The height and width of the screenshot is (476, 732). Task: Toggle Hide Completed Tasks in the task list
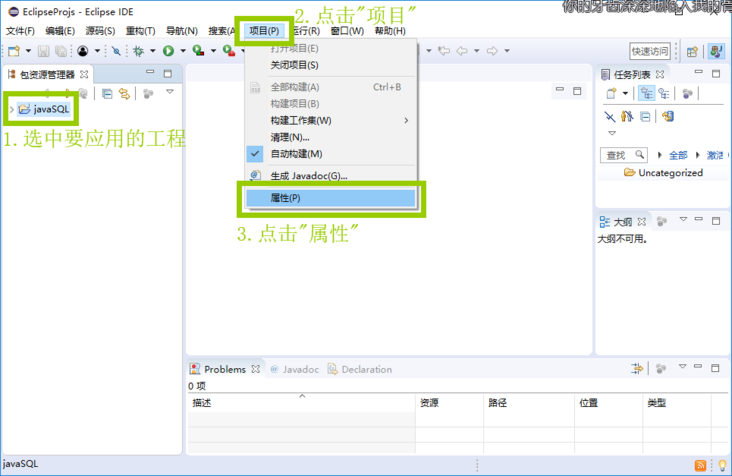coord(610,117)
